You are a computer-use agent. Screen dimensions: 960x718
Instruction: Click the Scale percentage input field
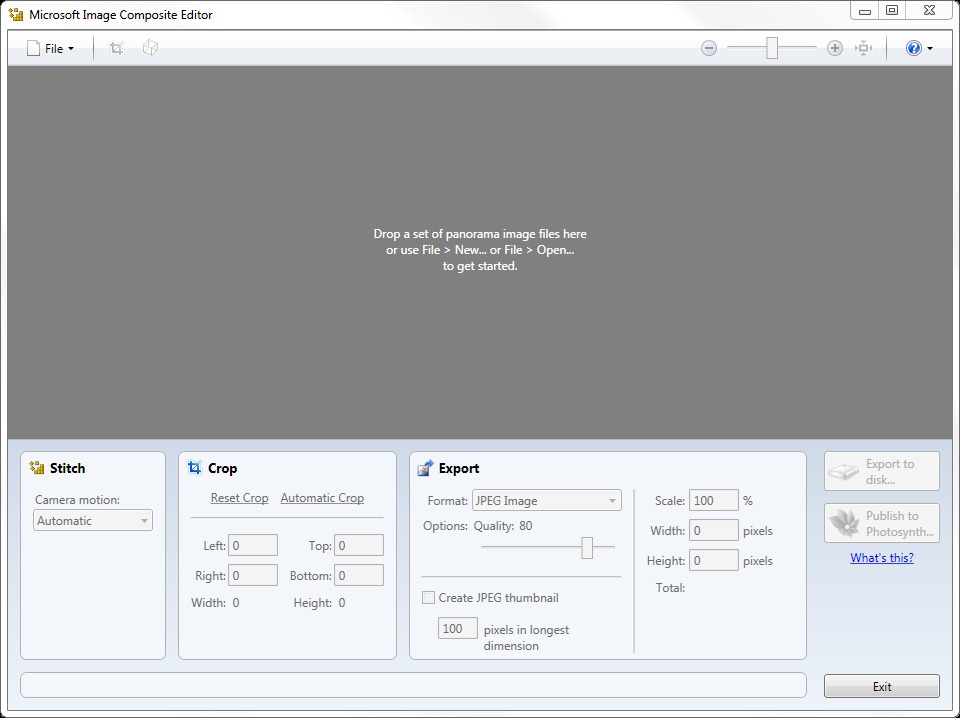(713, 501)
